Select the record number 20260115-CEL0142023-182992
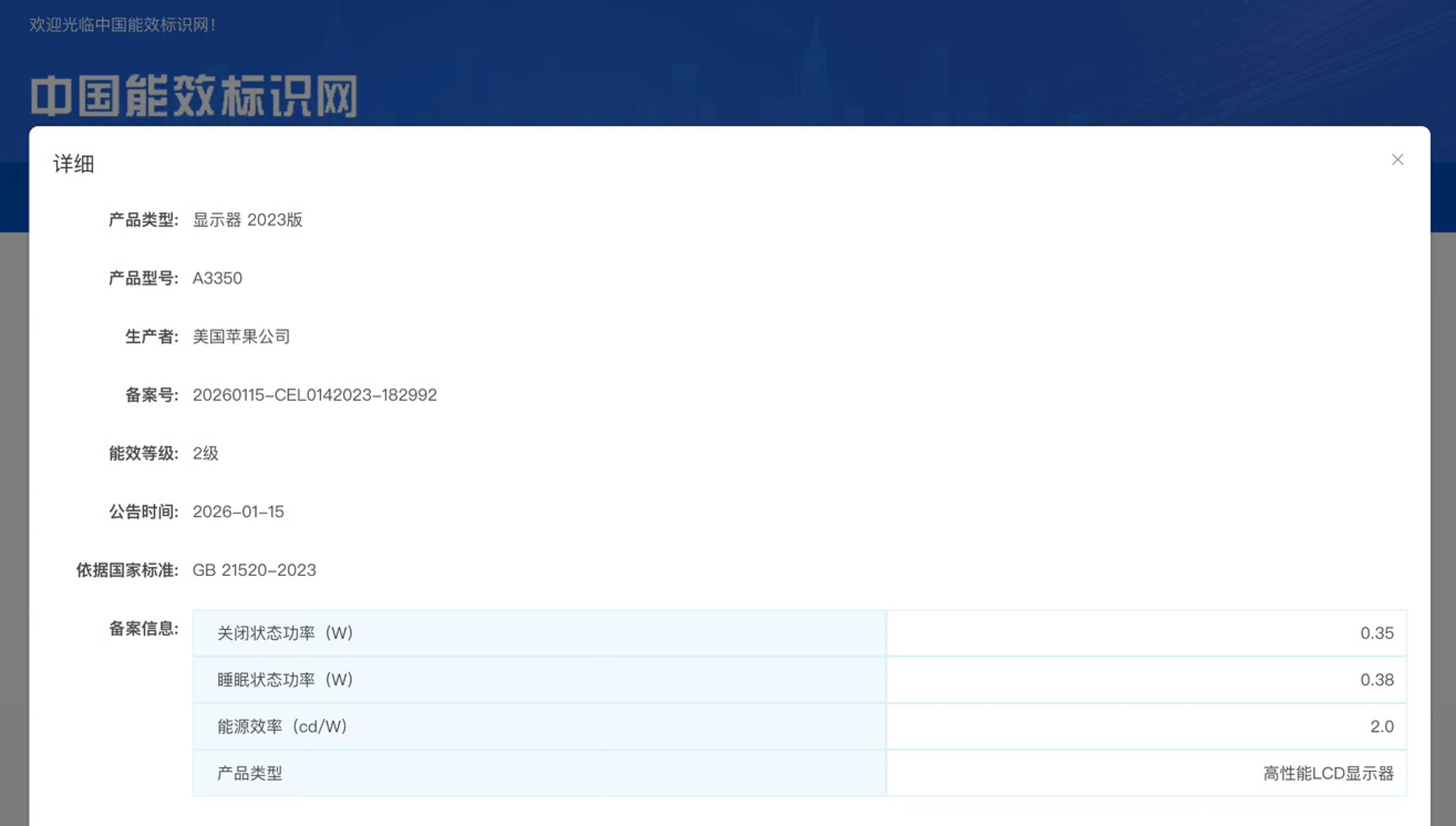 click(315, 395)
